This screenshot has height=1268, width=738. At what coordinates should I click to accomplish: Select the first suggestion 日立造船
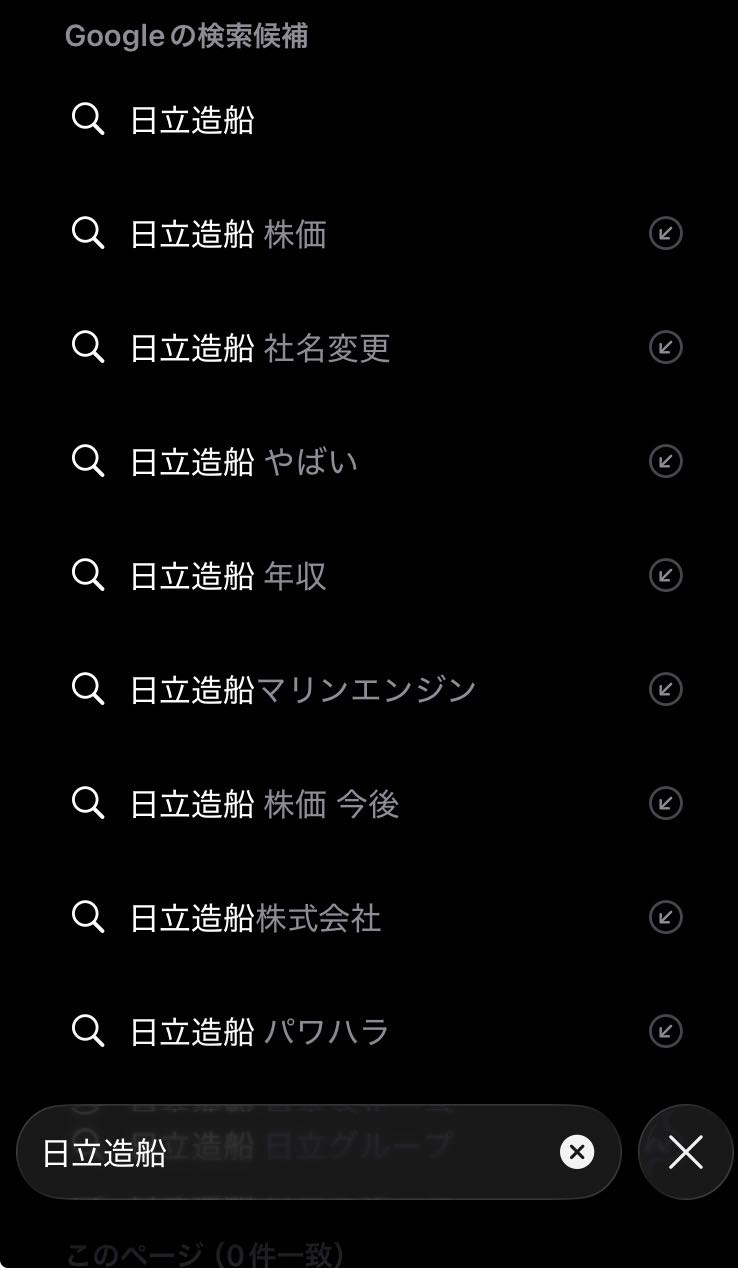[x=193, y=120]
